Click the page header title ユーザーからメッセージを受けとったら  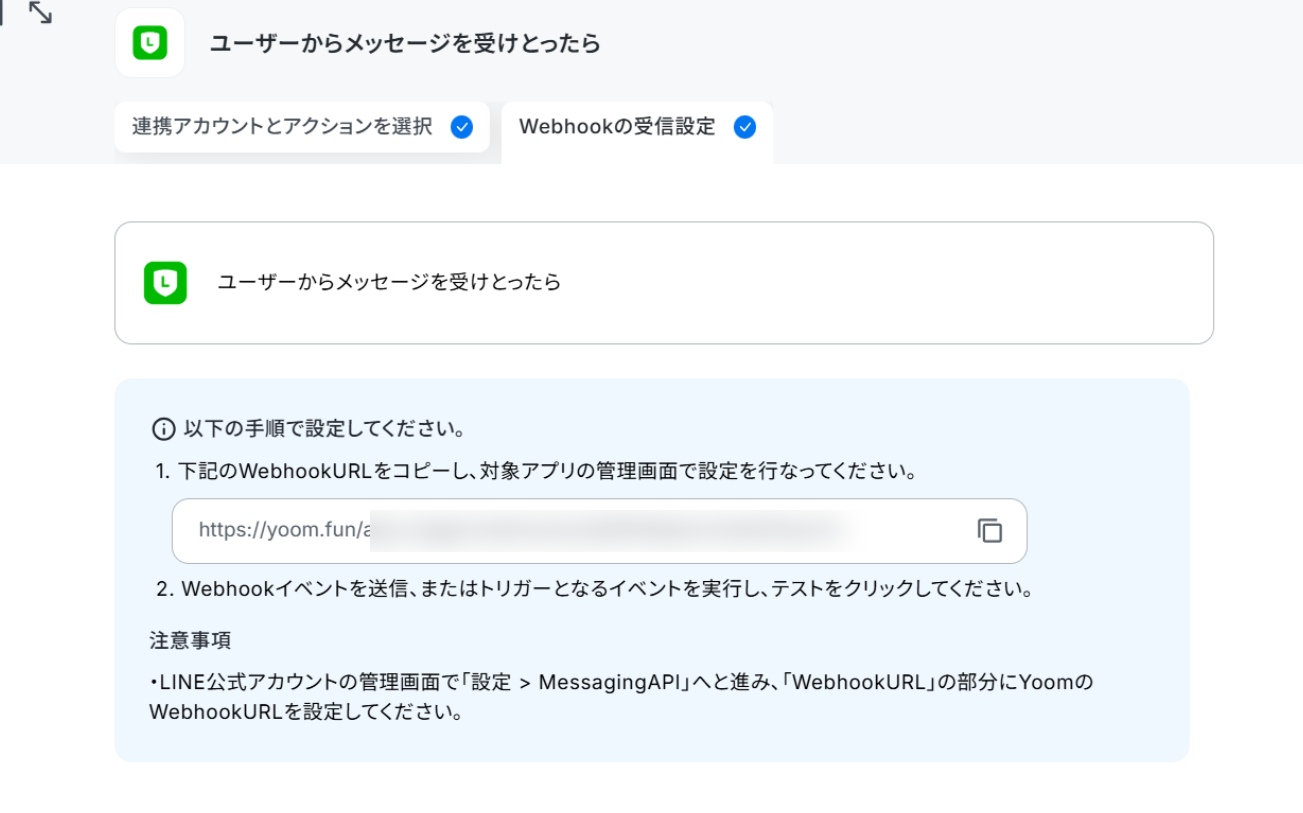[405, 43]
